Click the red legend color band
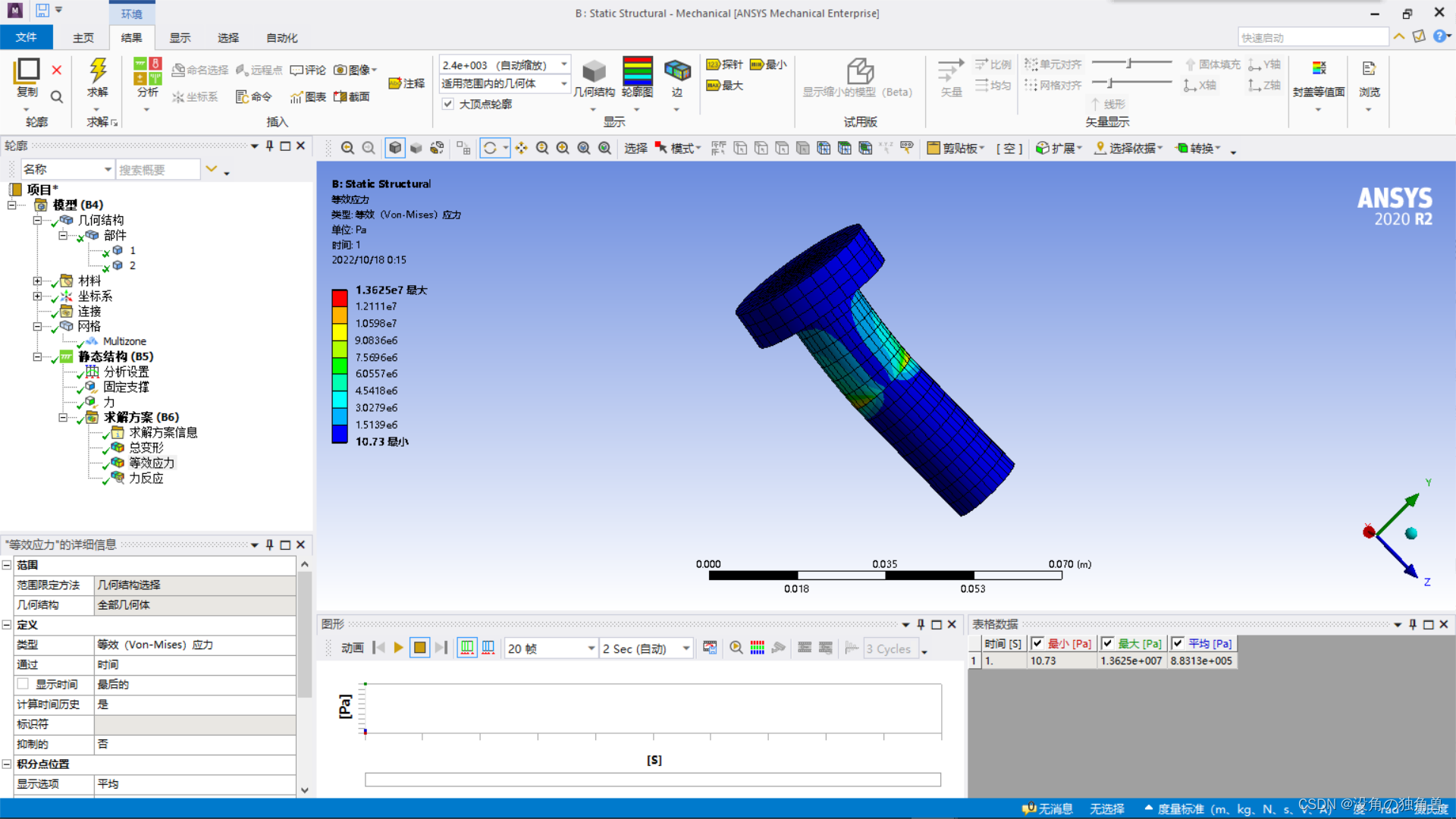This screenshot has height=819, width=1456. (339, 298)
